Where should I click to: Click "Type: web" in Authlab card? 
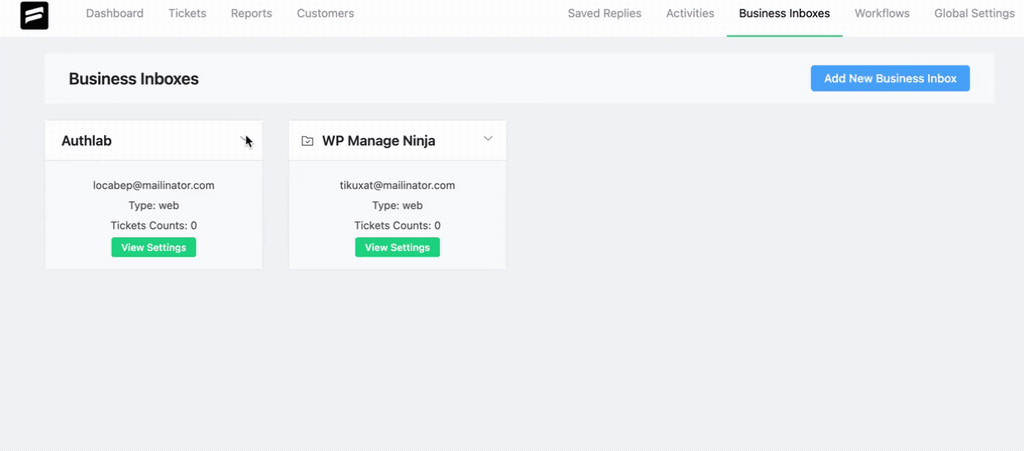point(153,206)
